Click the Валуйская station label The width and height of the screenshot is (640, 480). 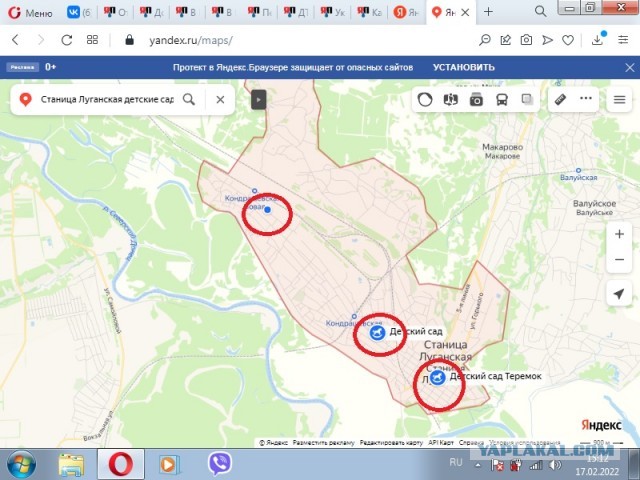pos(578,178)
